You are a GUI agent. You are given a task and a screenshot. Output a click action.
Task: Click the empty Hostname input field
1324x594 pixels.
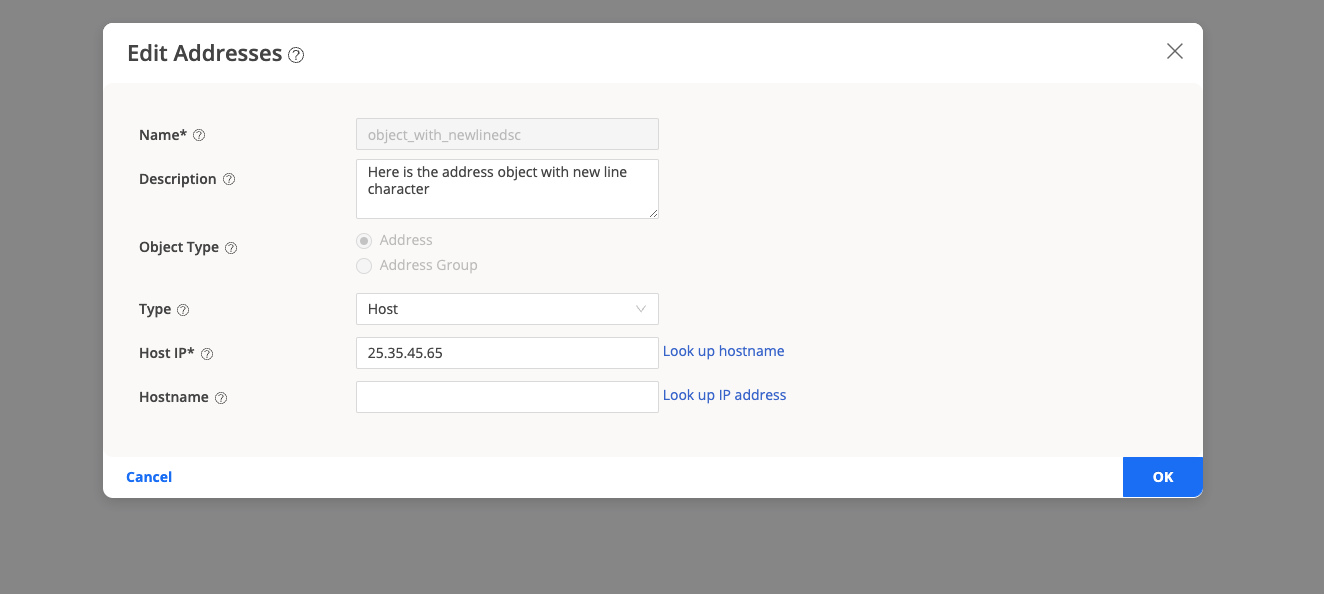(x=507, y=397)
